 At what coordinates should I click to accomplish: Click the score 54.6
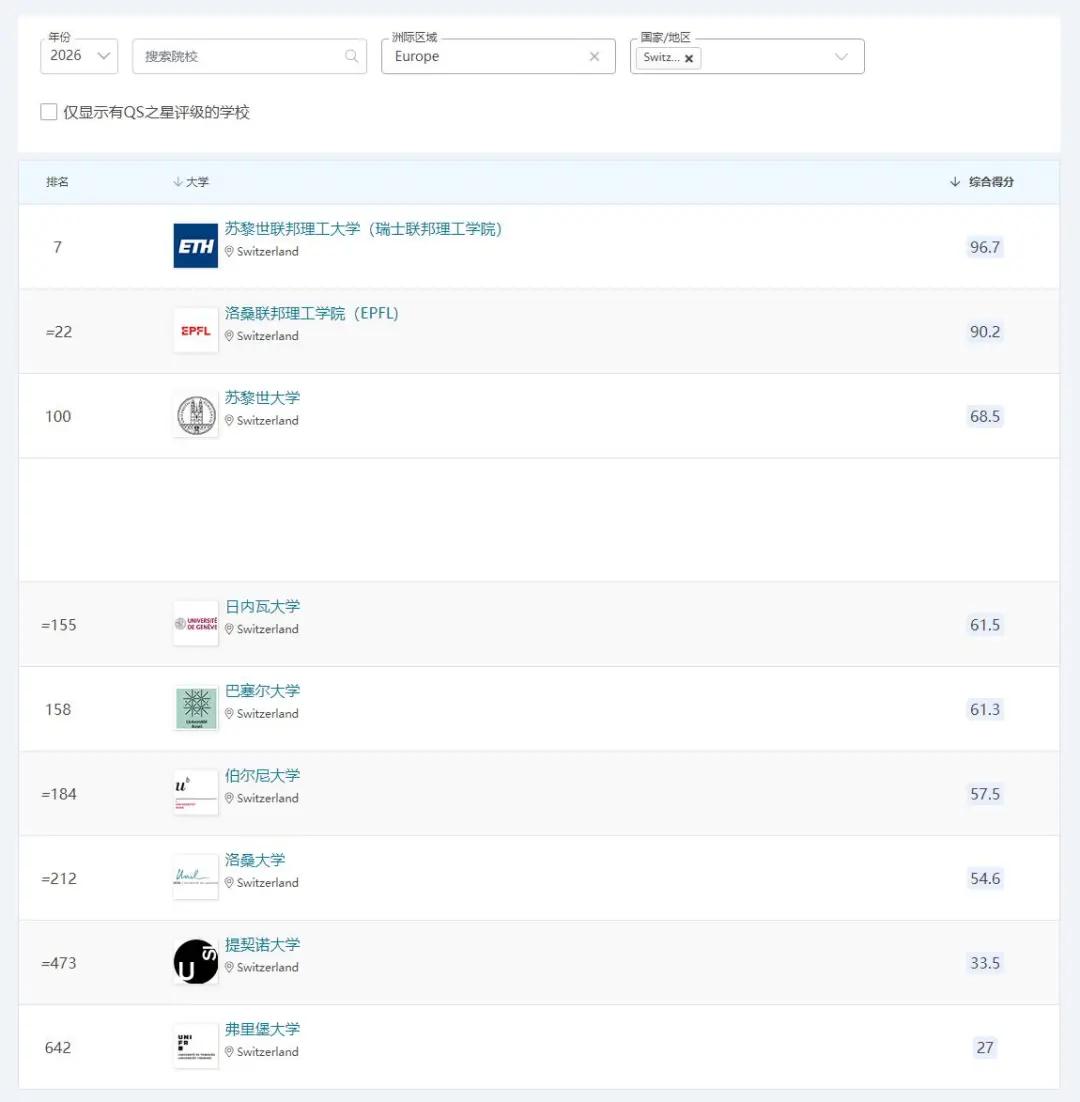[984, 879]
